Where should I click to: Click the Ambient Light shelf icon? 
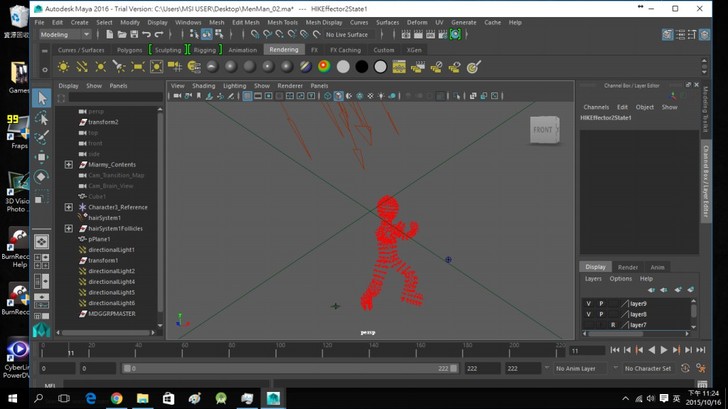pyautogui.click(x=63, y=67)
